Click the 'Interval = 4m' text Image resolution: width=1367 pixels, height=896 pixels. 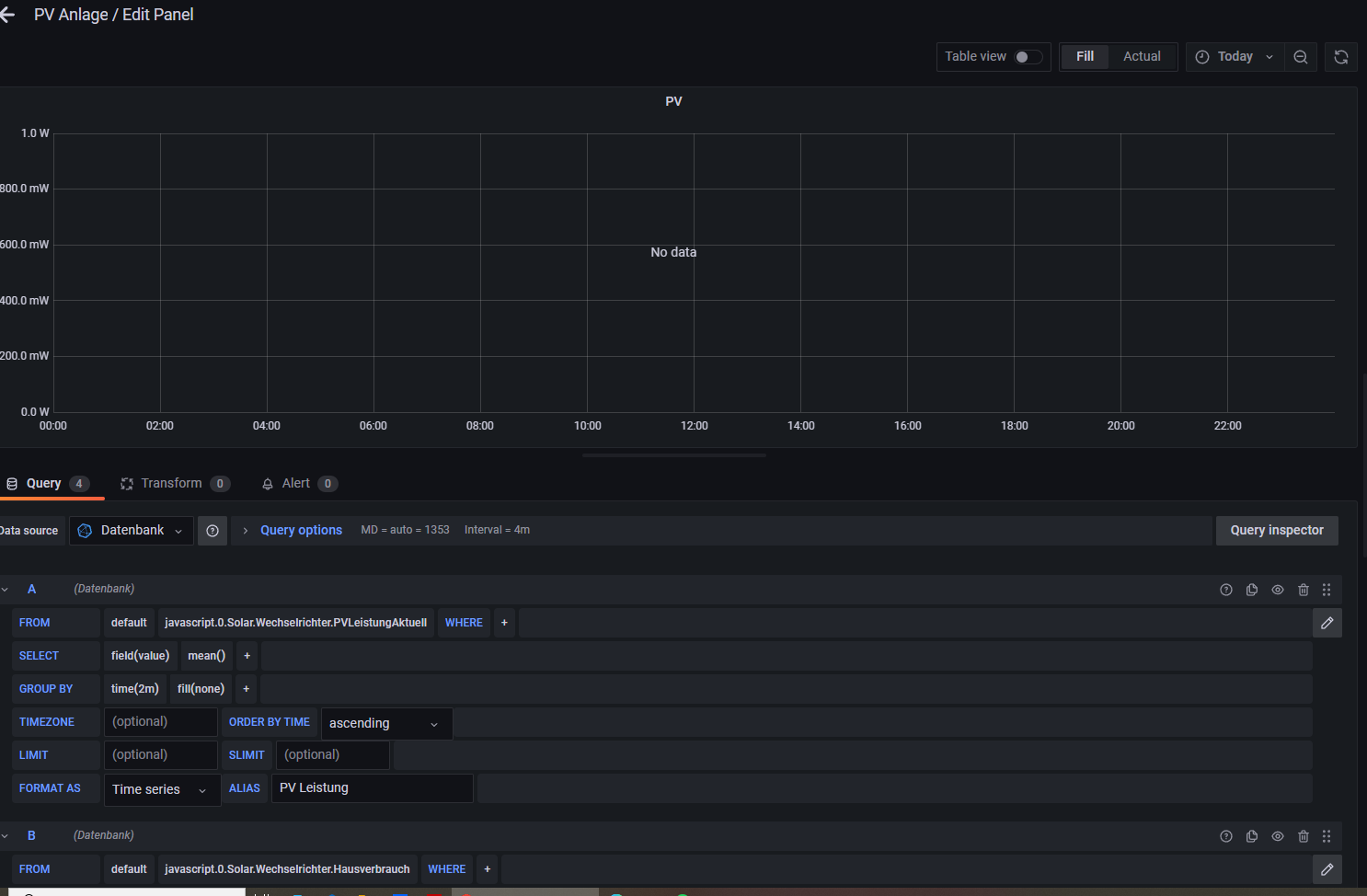(497, 530)
